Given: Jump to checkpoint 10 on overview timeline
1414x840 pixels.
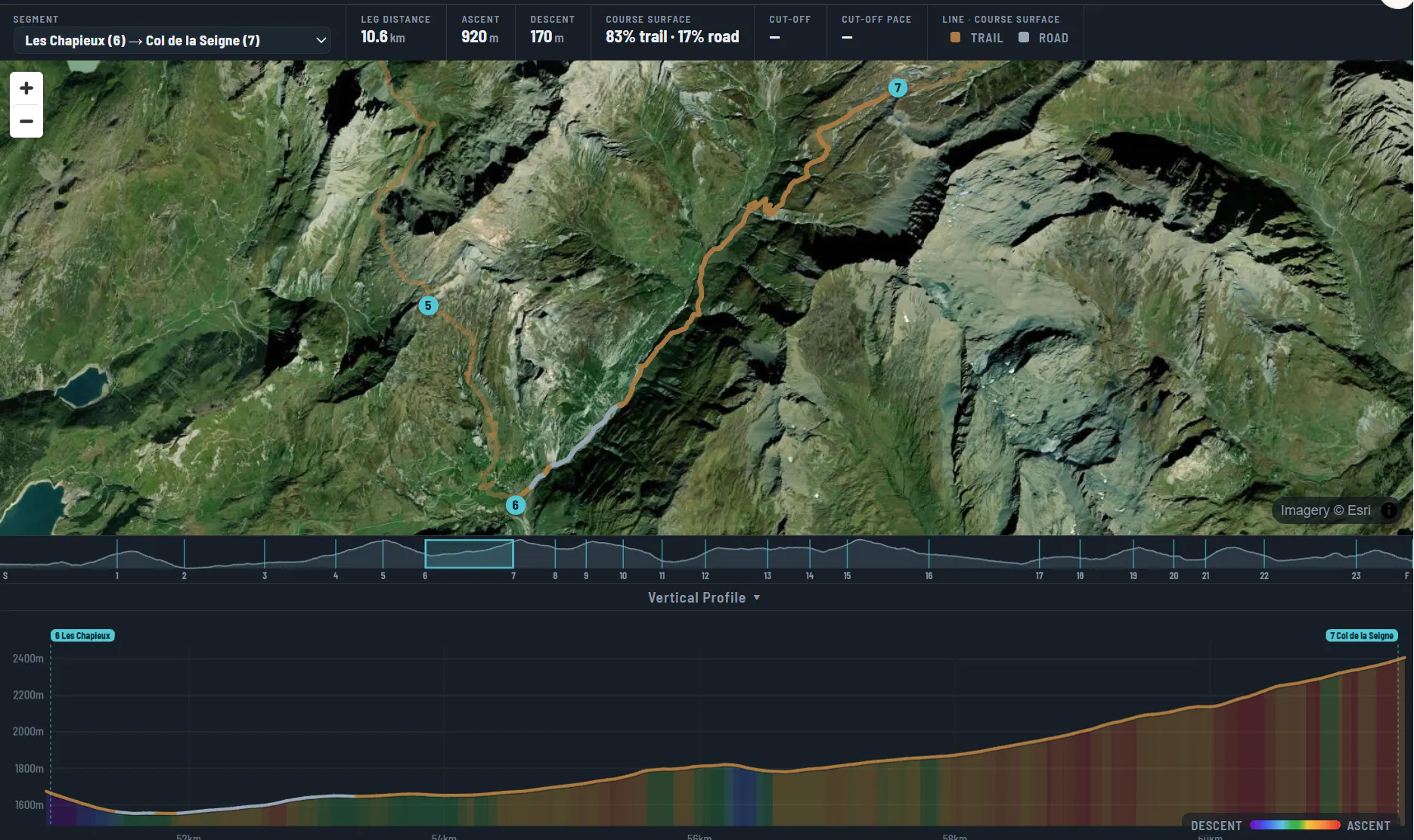Looking at the screenshot, I should pyautogui.click(x=623, y=575).
